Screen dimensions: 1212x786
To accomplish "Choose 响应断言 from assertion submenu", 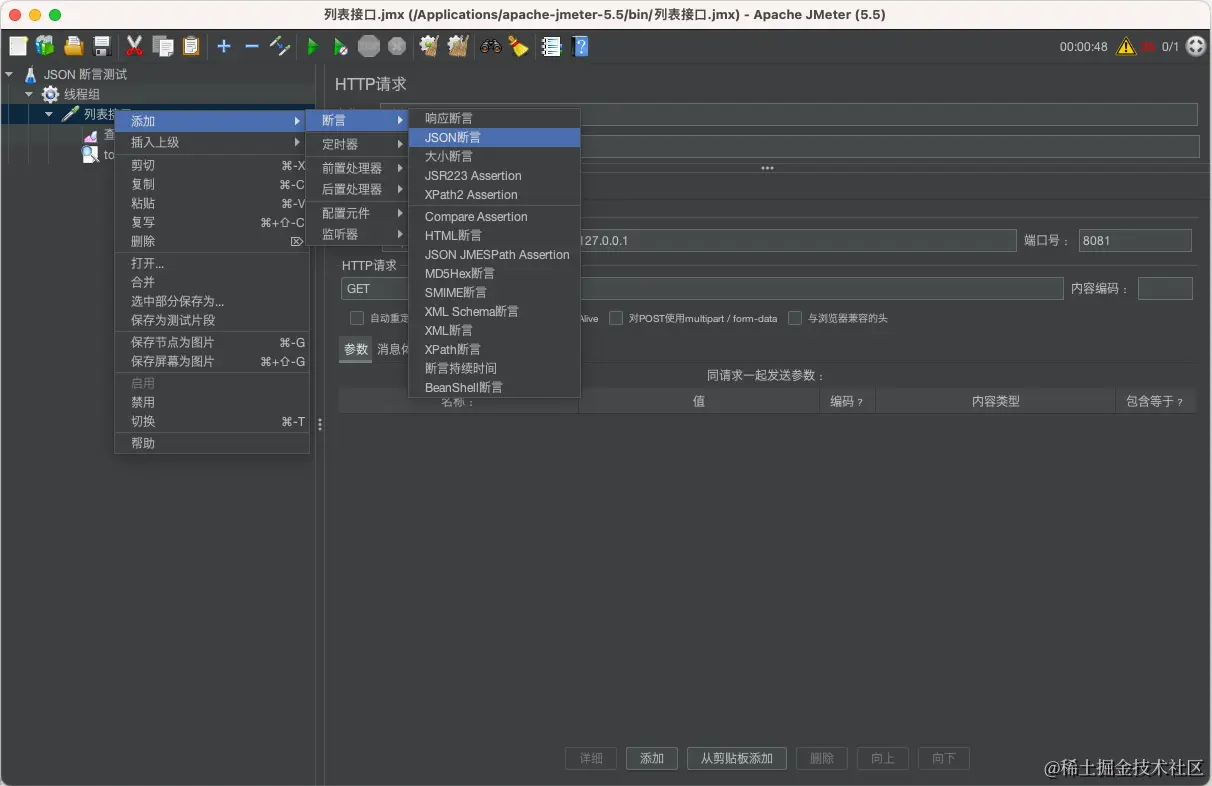I will 494,118.
